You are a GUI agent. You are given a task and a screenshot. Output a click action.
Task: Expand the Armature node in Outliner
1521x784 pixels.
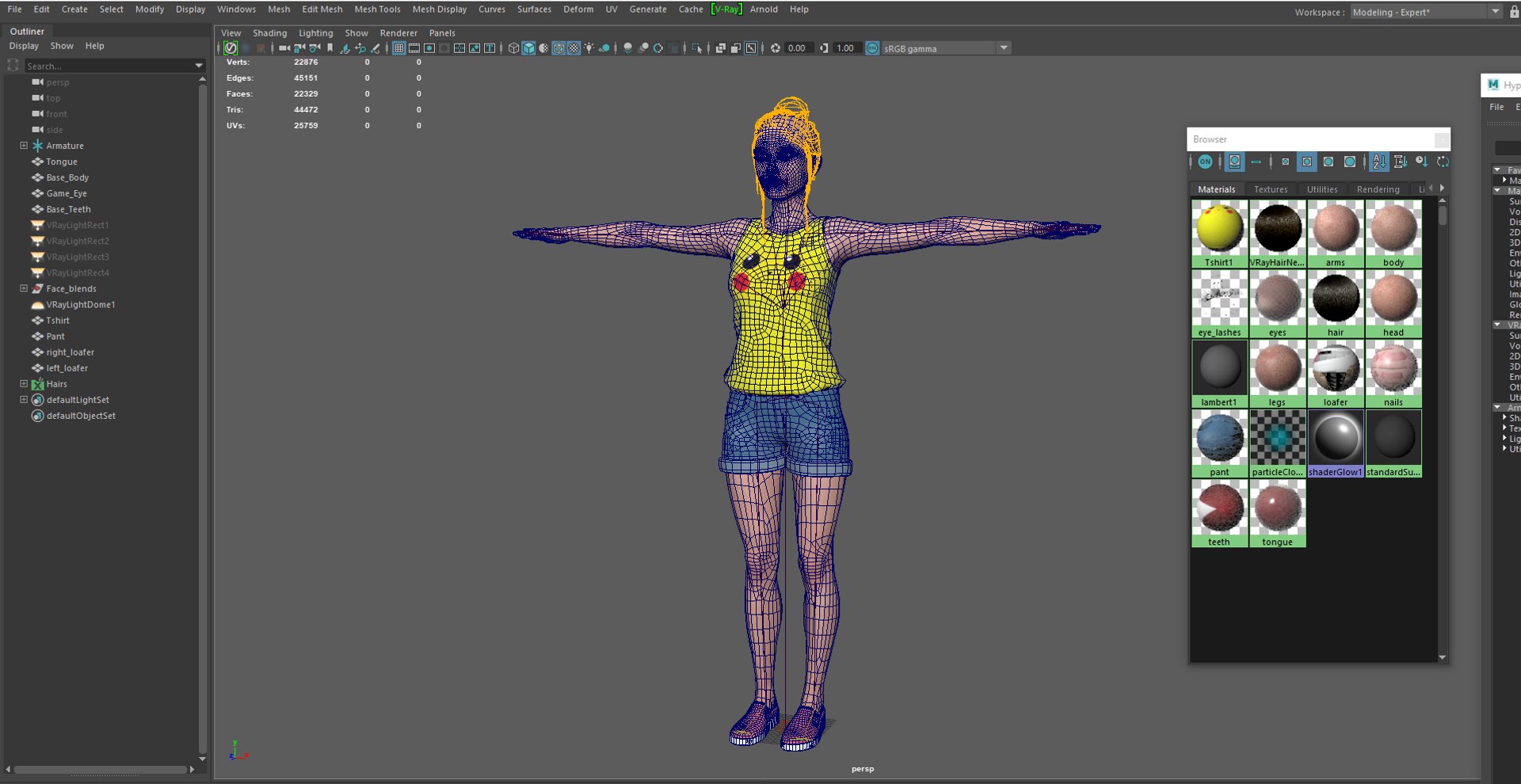tap(24, 146)
